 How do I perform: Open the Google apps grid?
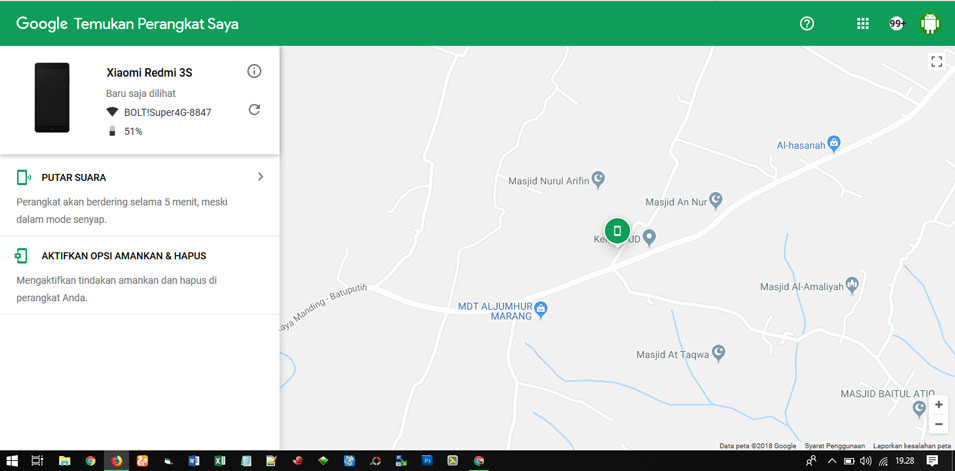click(862, 24)
